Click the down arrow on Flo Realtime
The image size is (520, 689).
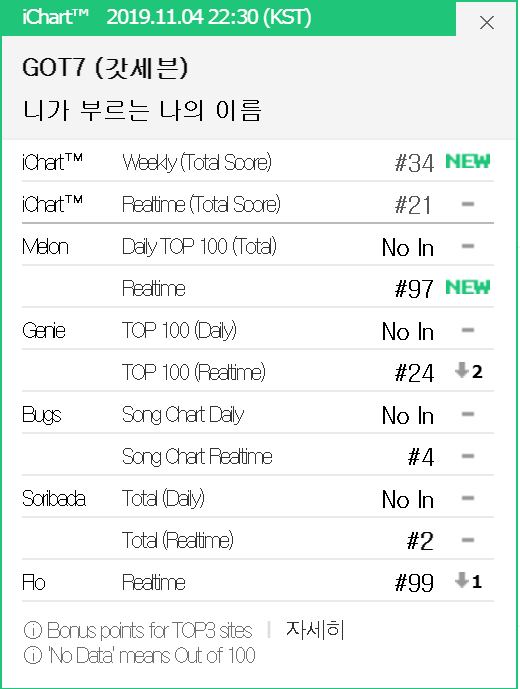[x=462, y=580]
